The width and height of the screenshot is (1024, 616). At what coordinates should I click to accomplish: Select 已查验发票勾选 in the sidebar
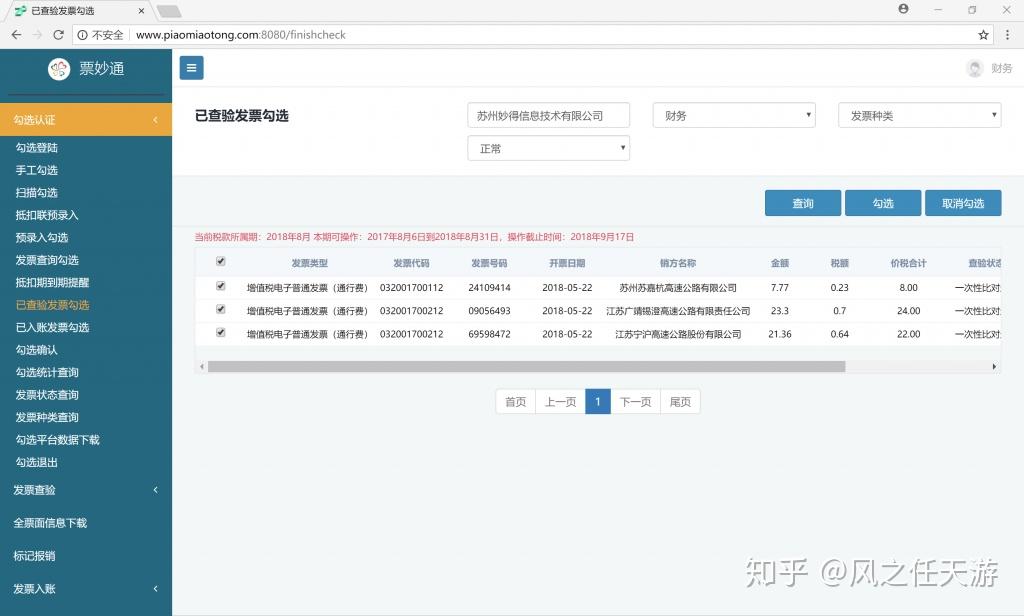52,305
